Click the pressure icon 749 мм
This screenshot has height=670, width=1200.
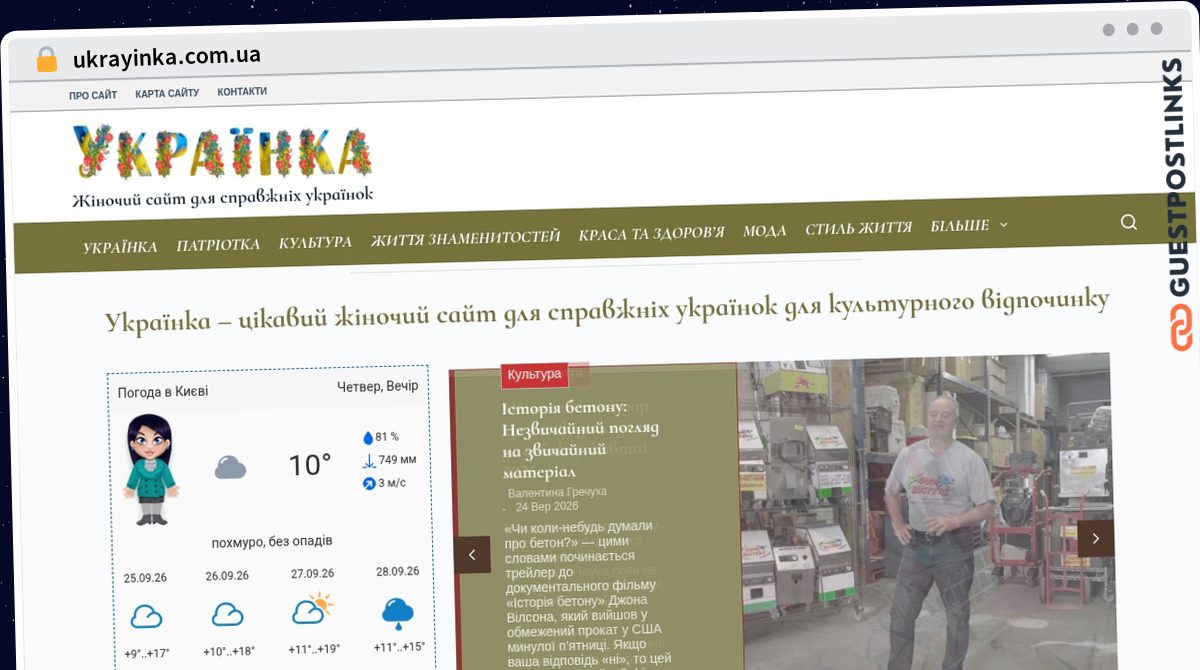click(368, 460)
